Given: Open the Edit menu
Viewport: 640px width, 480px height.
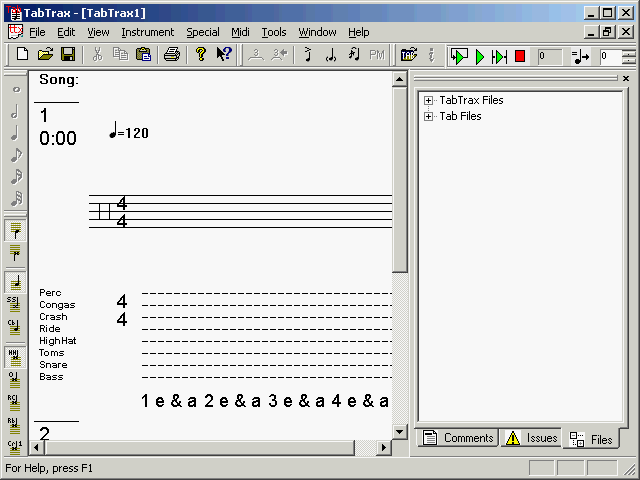Looking at the screenshot, I should point(66,32).
